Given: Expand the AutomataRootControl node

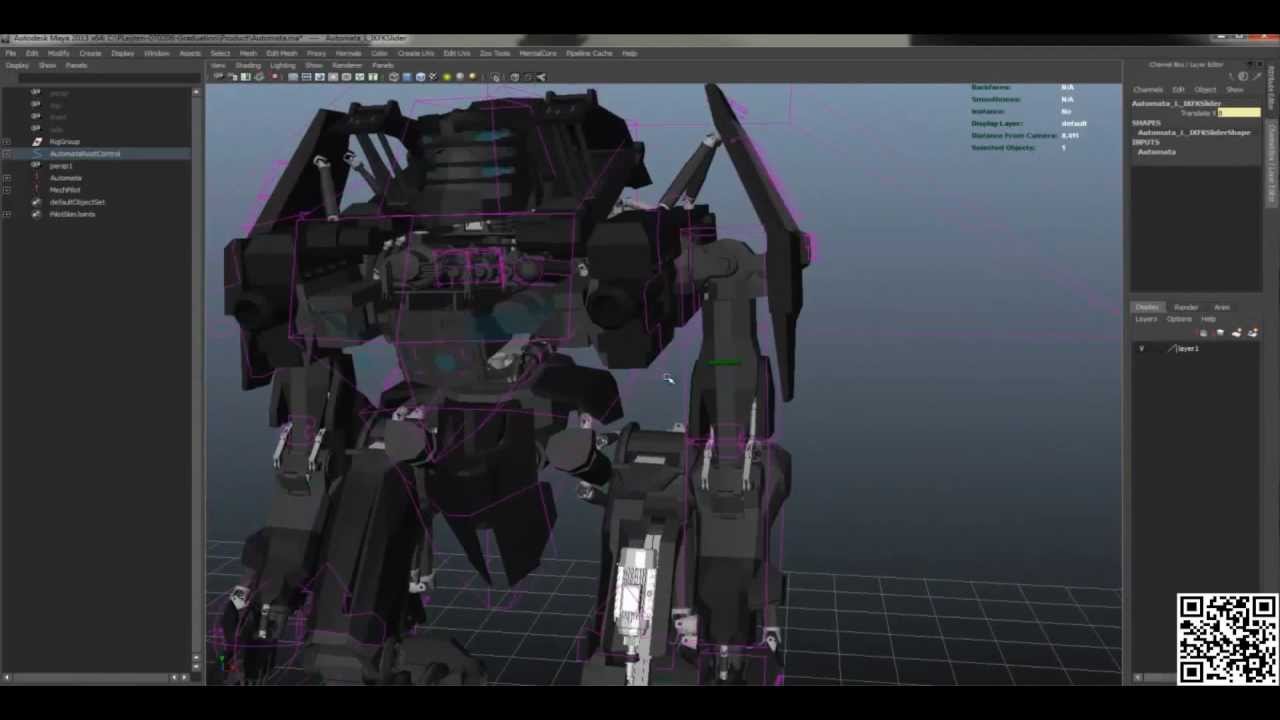Looking at the screenshot, I should pyautogui.click(x=7, y=153).
